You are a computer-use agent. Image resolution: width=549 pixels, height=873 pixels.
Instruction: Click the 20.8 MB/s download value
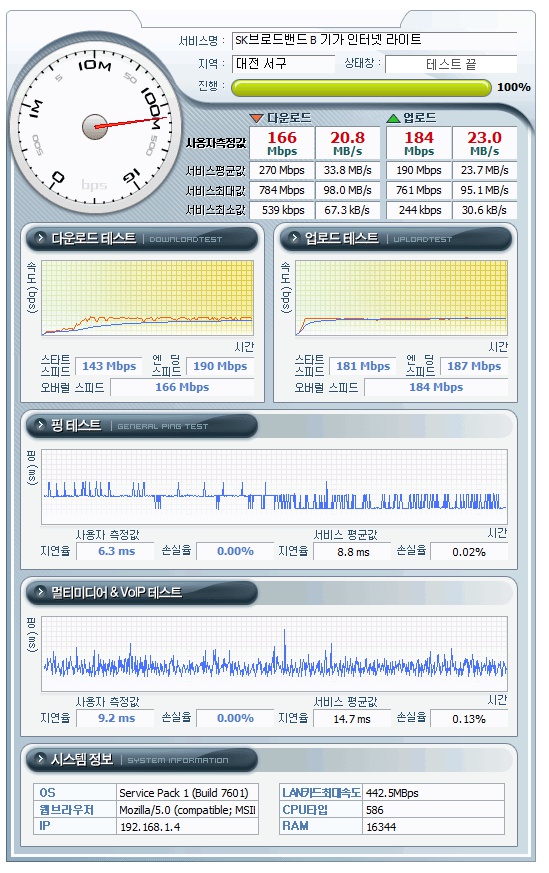pyautogui.click(x=347, y=143)
